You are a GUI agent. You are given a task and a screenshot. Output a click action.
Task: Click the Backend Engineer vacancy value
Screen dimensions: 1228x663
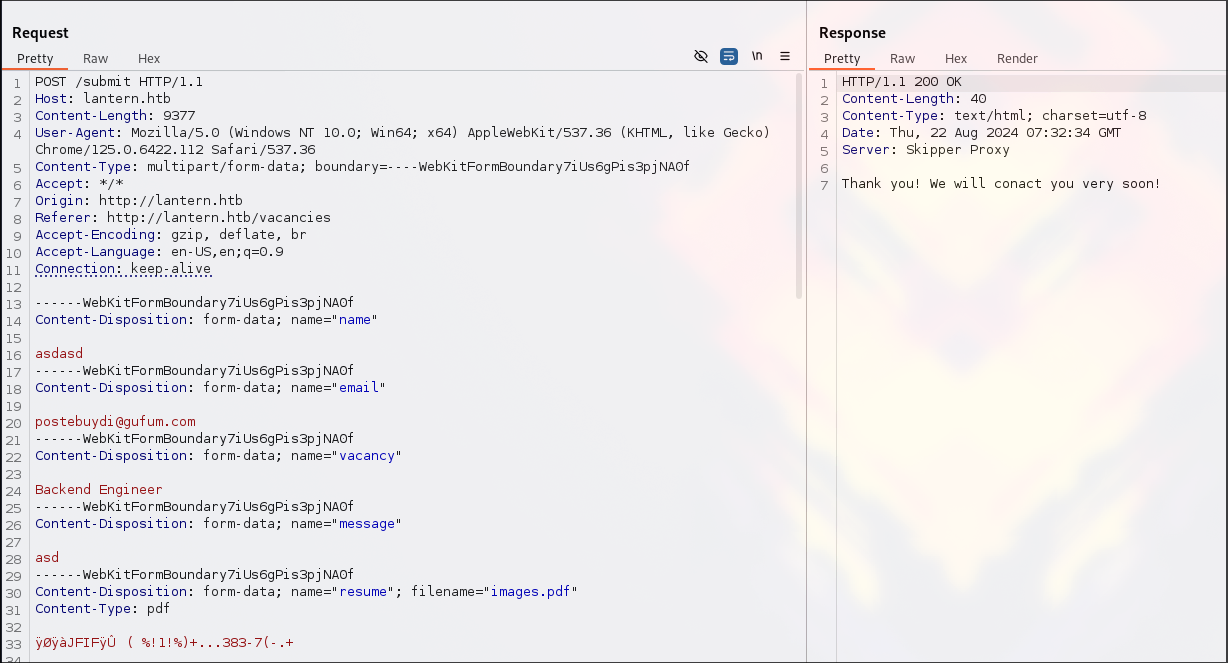pos(98,490)
